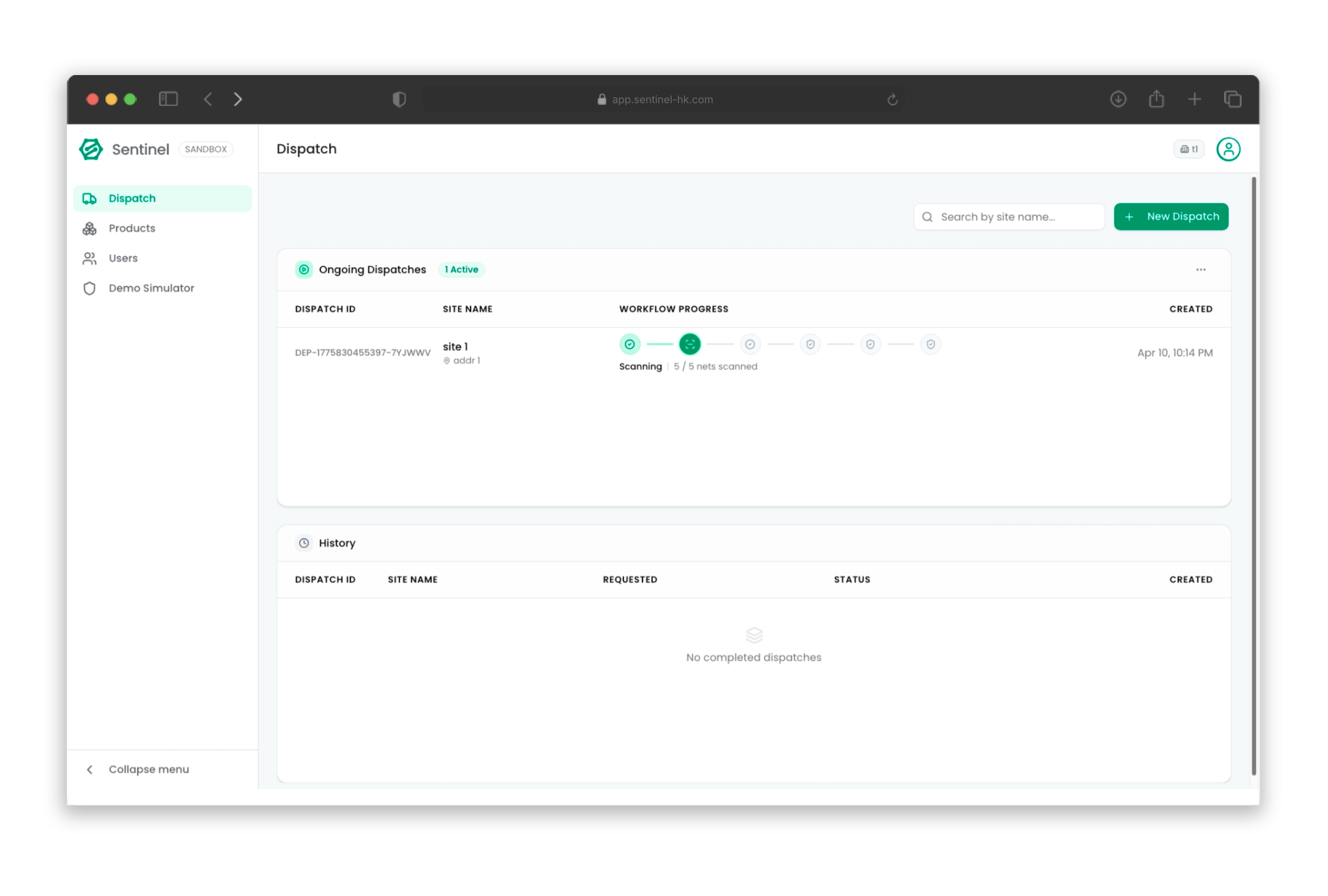Click the site name search field
1328x896 pixels.
[1009, 216]
